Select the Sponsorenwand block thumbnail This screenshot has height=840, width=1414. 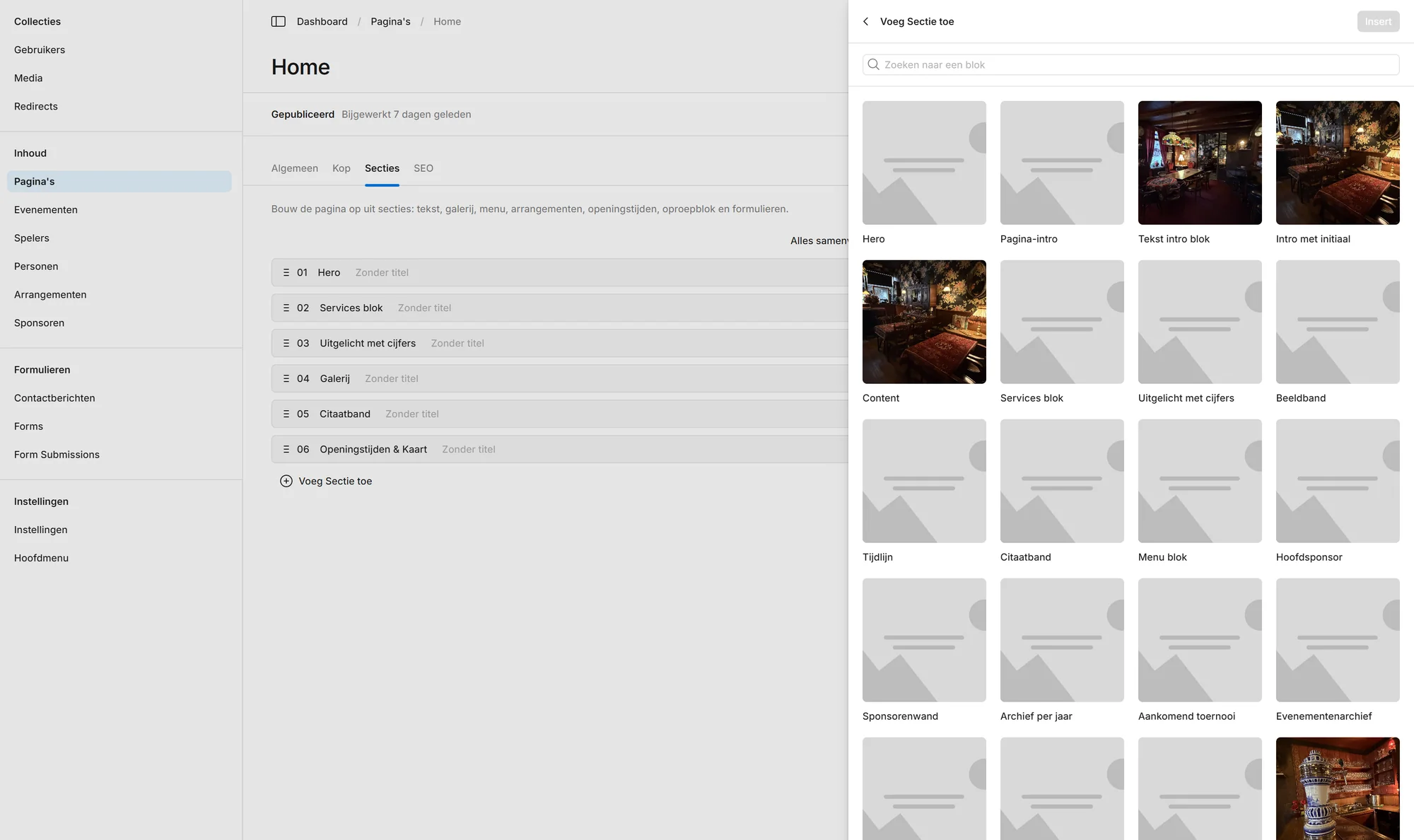tap(924, 640)
